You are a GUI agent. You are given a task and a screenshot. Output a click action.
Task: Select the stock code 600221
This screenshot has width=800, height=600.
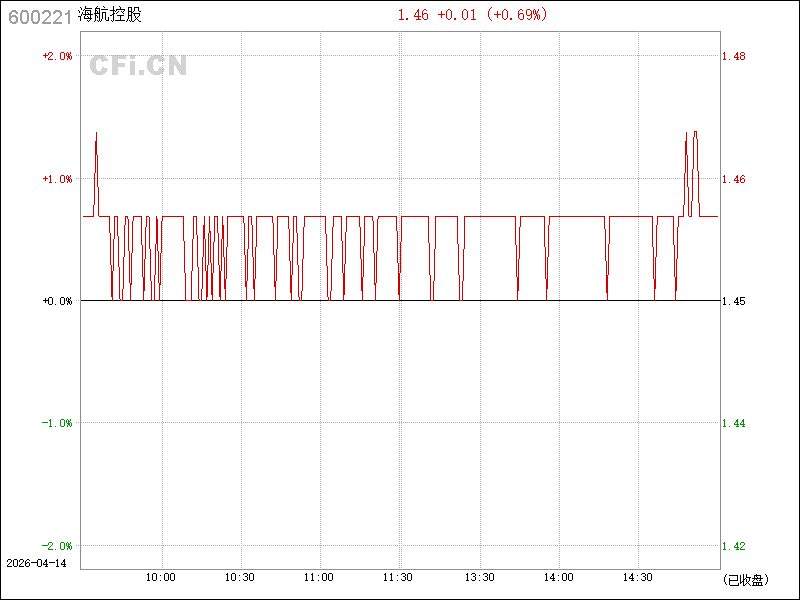(x=35, y=16)
